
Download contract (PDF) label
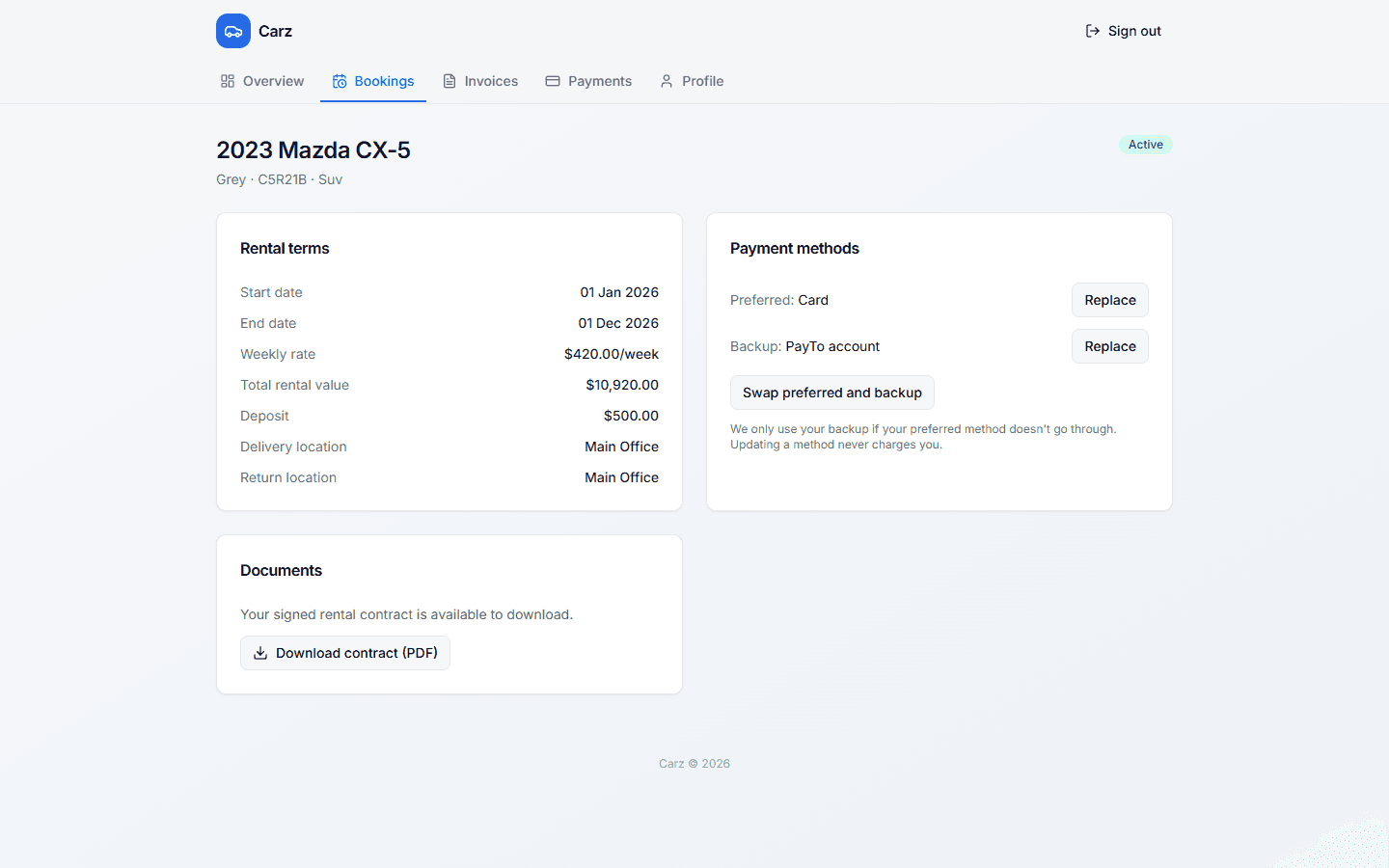coord(357,653)
